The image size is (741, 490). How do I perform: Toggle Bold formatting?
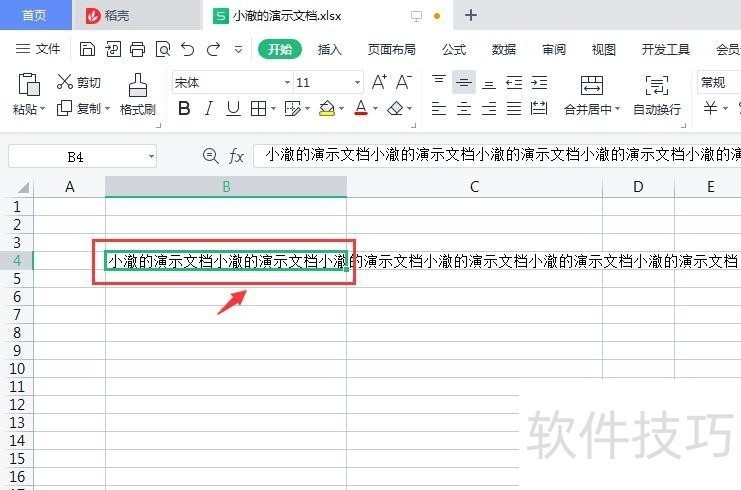[184, 109]
